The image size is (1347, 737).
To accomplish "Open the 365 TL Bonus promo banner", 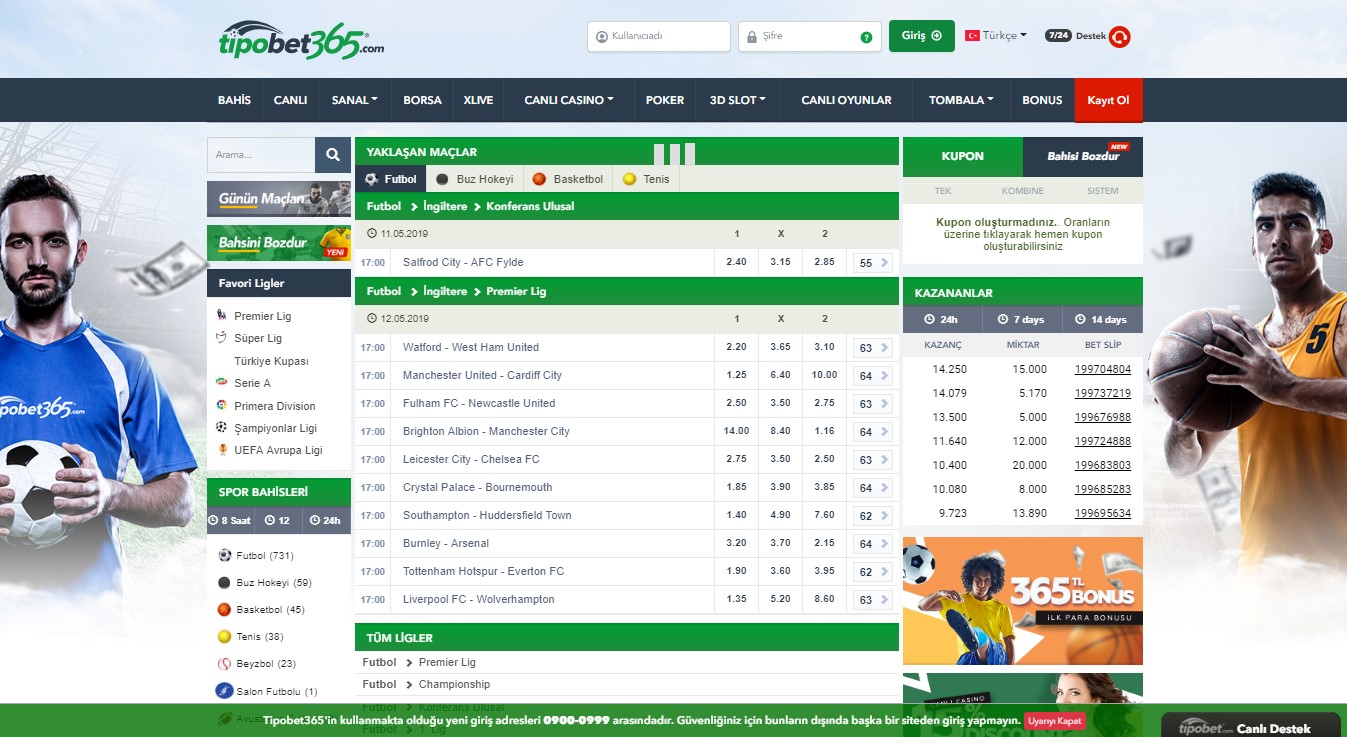I will 1023,601.
